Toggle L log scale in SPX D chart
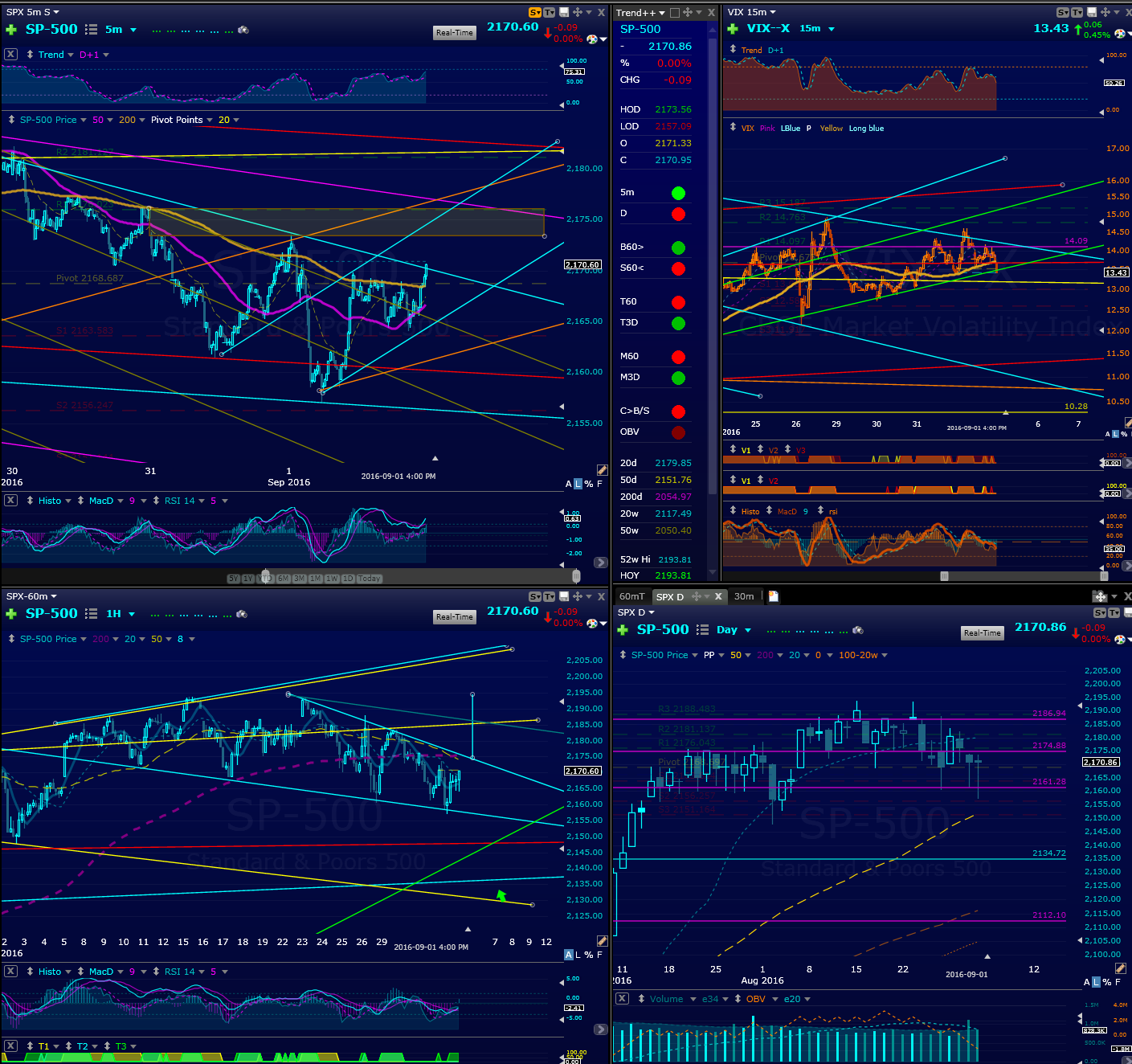Viewport: 1132px width, 1064px height. click(x=1097, y=982)
